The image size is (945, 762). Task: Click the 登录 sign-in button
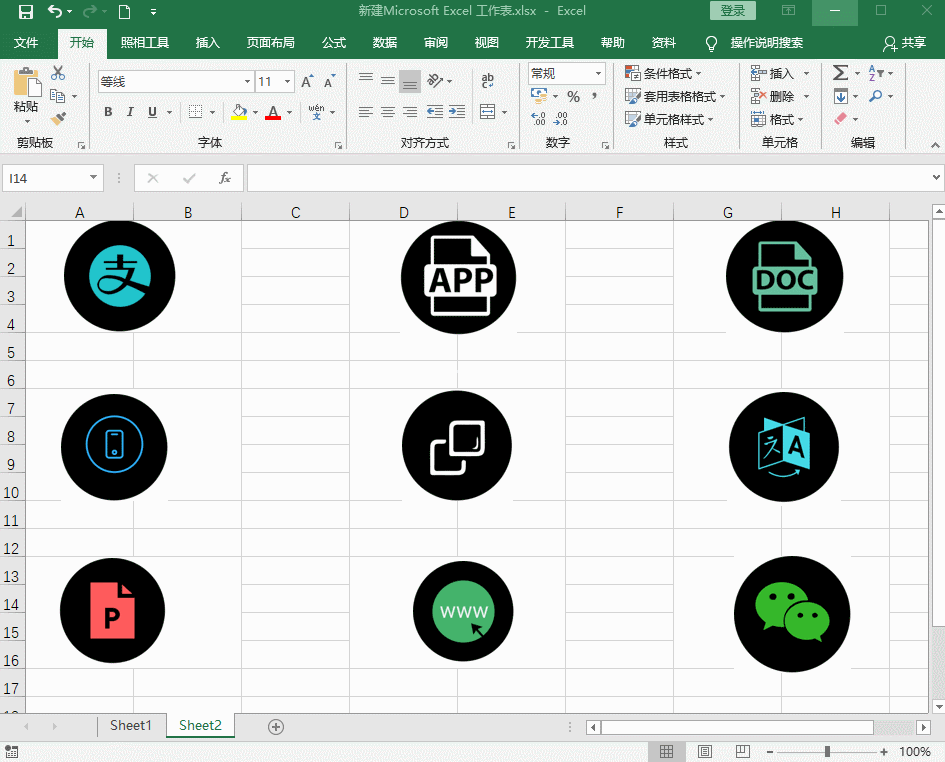pyautogui.click(x=732, y=11)
